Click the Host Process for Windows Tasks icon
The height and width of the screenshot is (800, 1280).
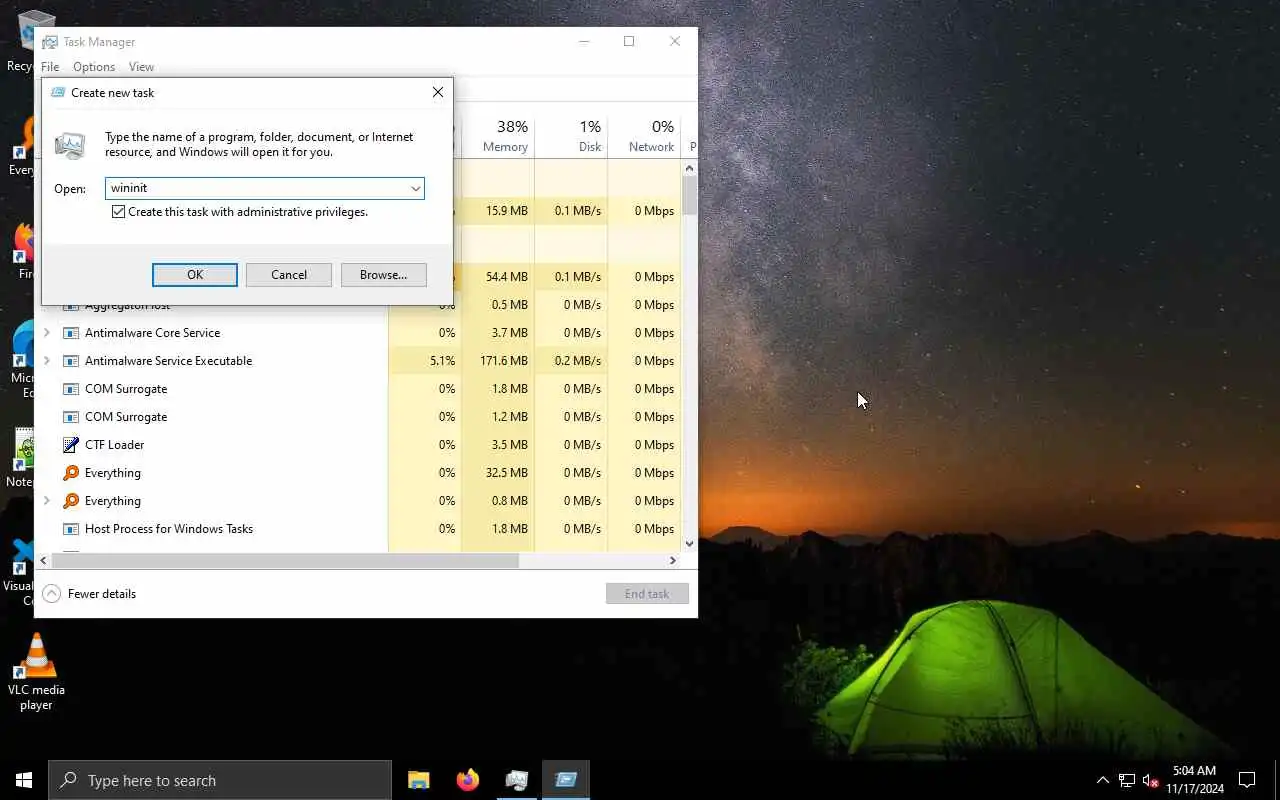71,529
